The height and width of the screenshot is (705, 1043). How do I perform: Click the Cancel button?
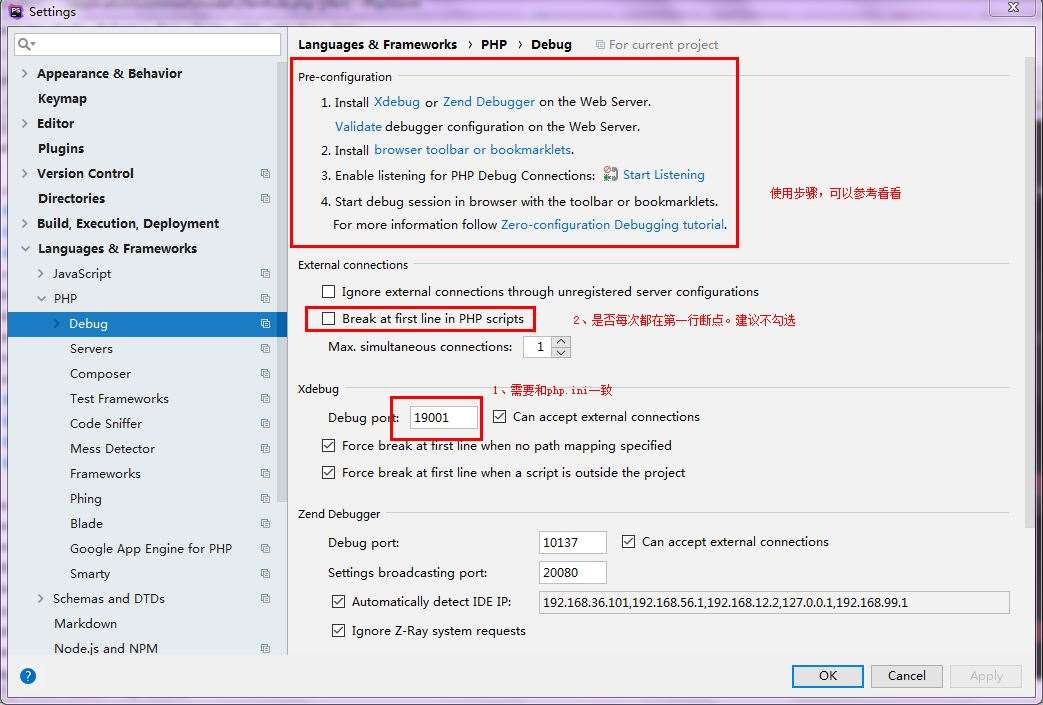pos(907,676)
